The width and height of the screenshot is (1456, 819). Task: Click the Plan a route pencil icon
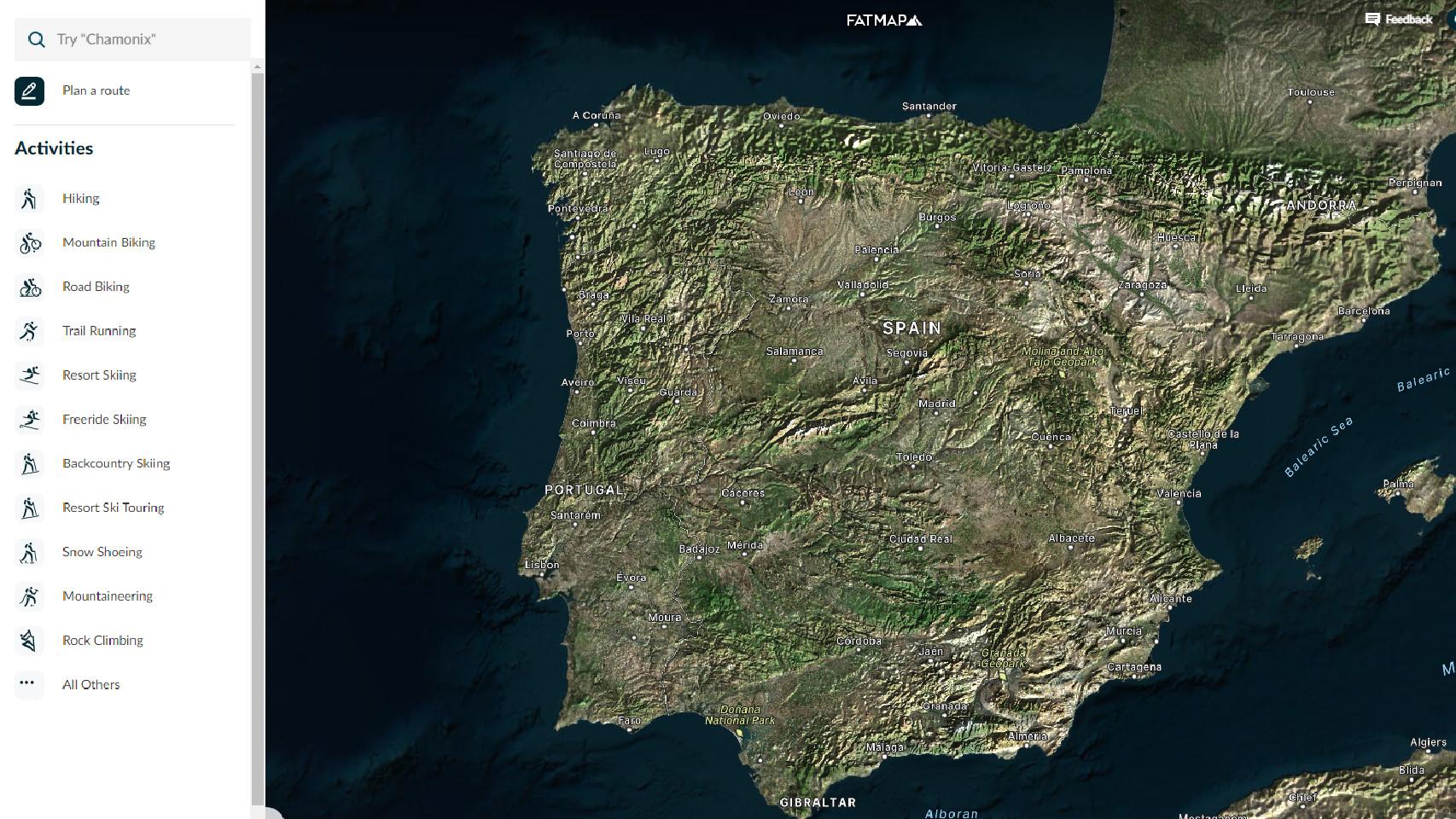coord(29,90)
